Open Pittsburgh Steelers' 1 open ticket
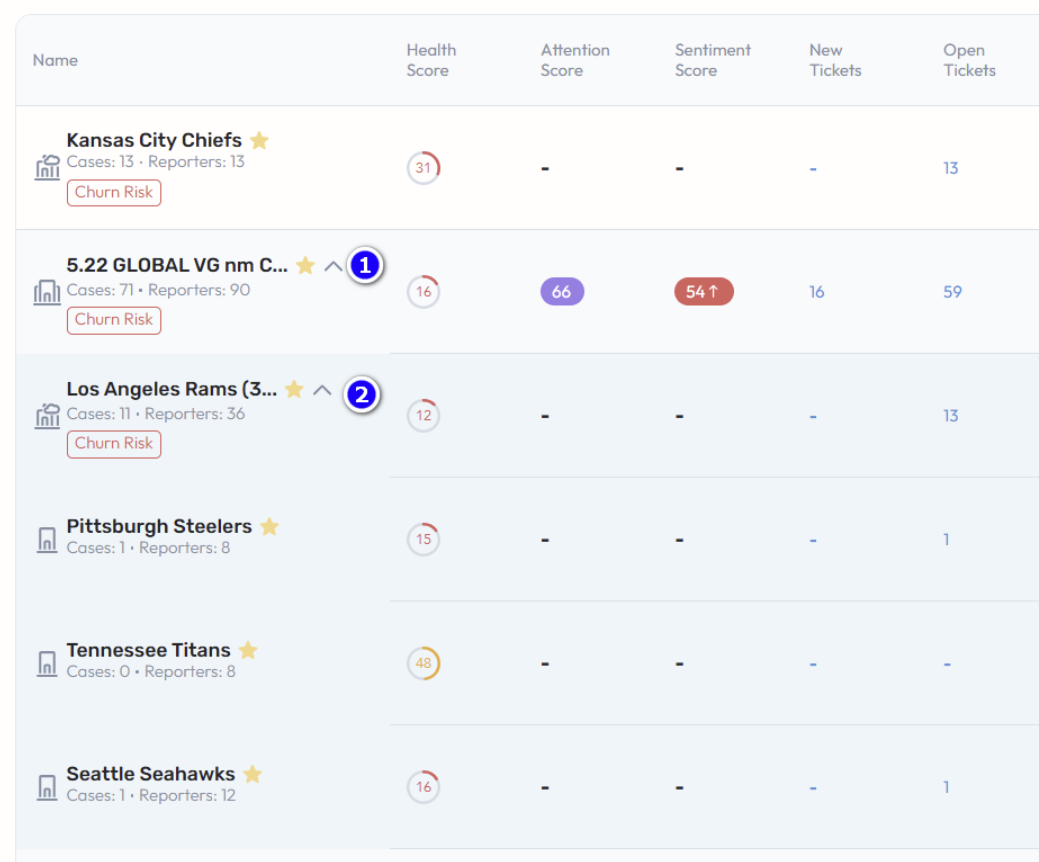This screenshot has width=1039, height=862. (x=946, y=540)
